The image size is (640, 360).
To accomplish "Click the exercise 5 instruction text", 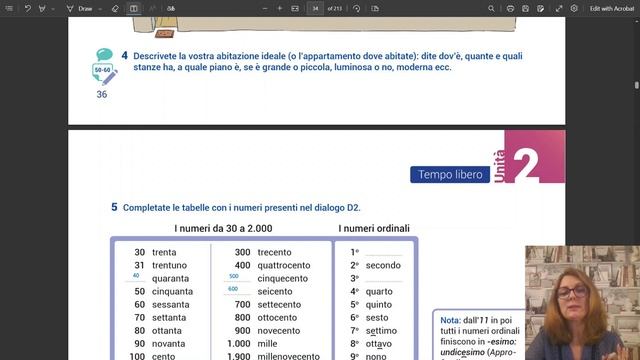I will point(242,208).
